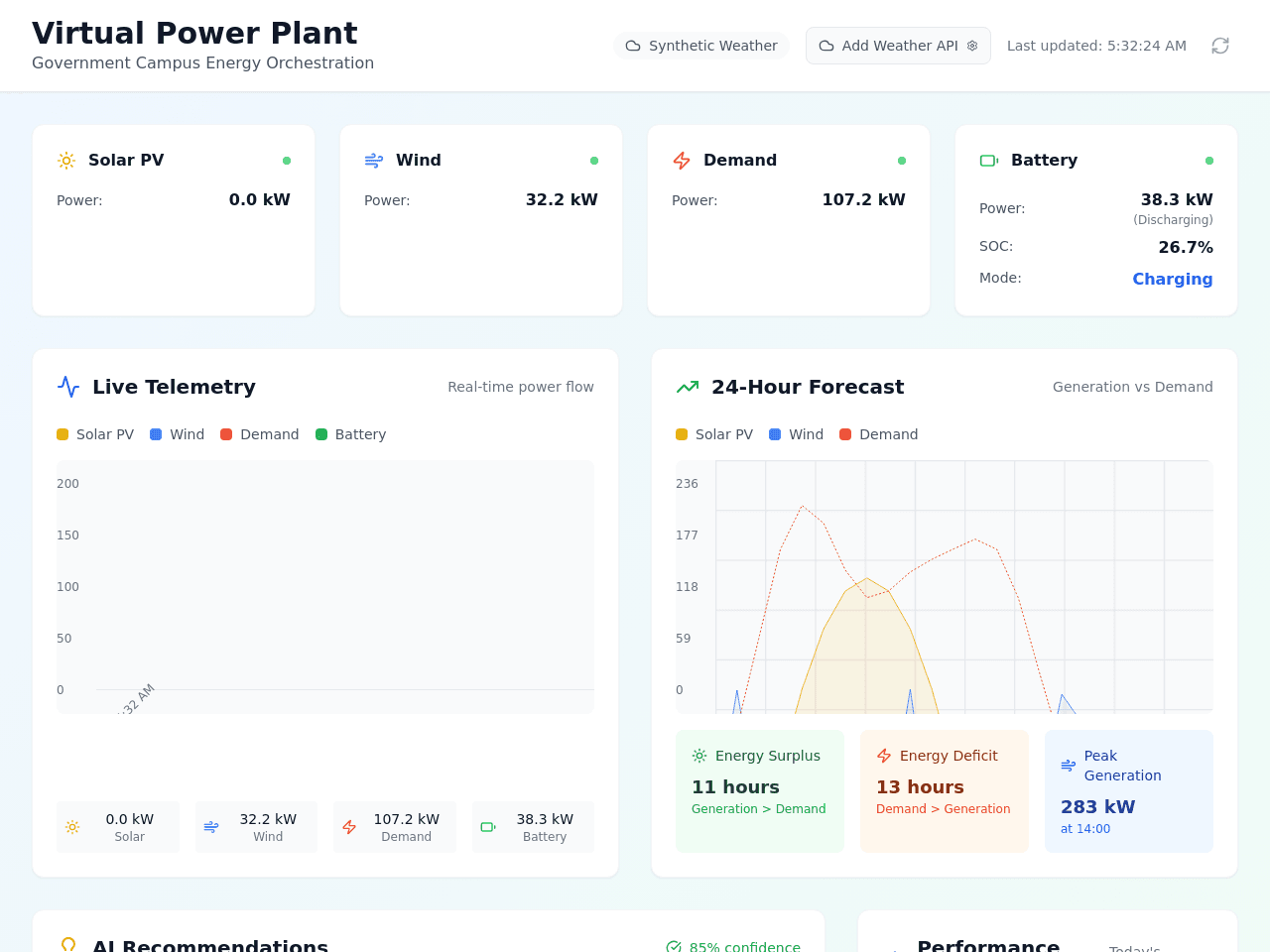Screen dimensions: 1270x952
Task: Click the wind icon in Peak Generation card
Action: [1069, 766]
